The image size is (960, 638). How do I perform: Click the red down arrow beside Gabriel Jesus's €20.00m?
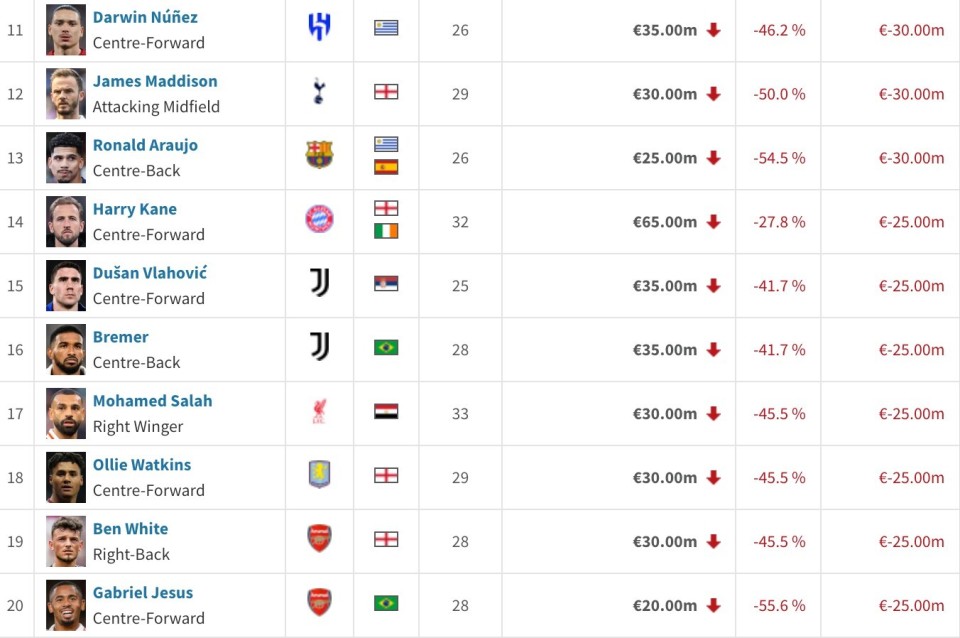click(714, 605)
